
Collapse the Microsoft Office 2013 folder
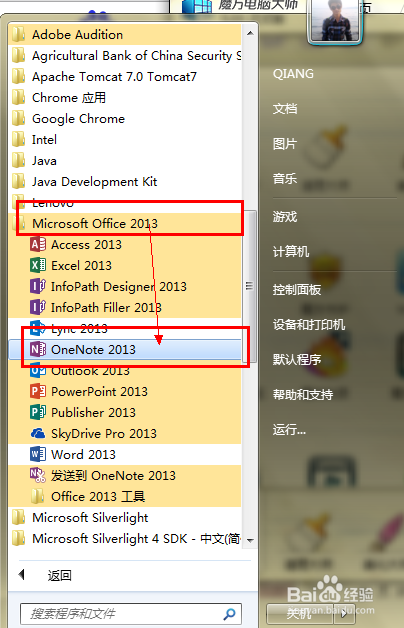[x=125, y=223]
